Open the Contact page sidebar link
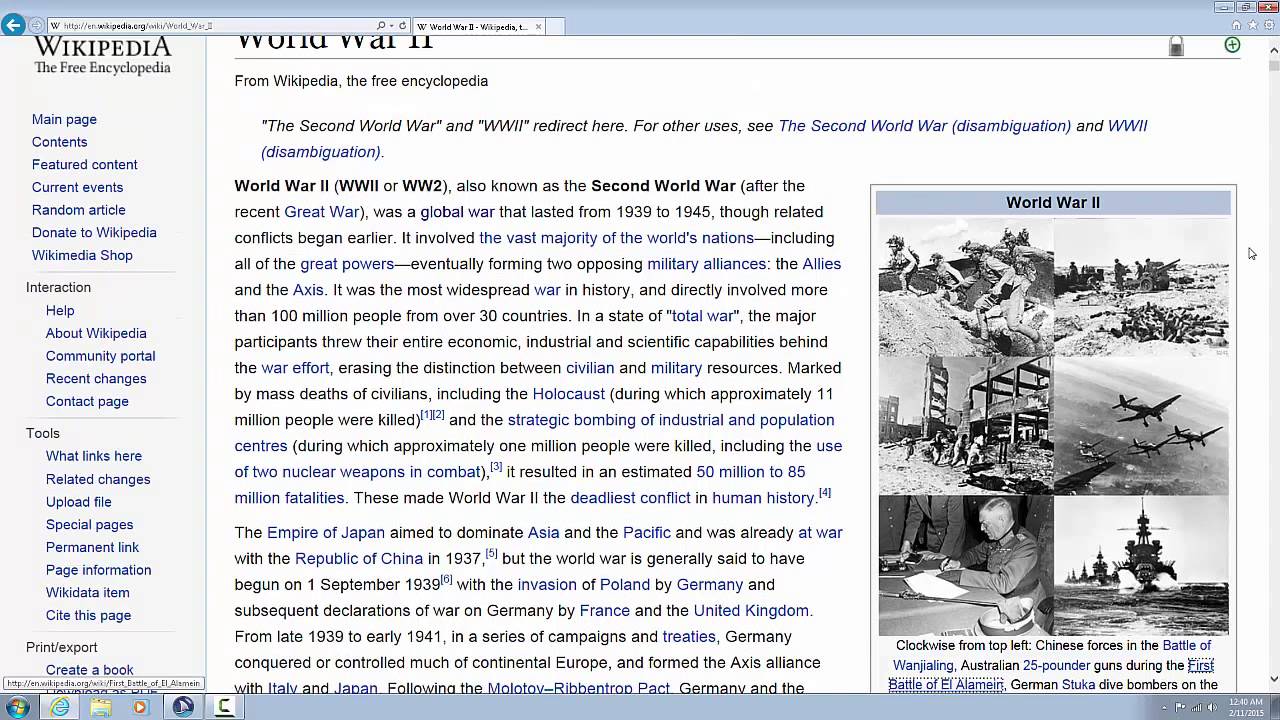 coord(87,401)
